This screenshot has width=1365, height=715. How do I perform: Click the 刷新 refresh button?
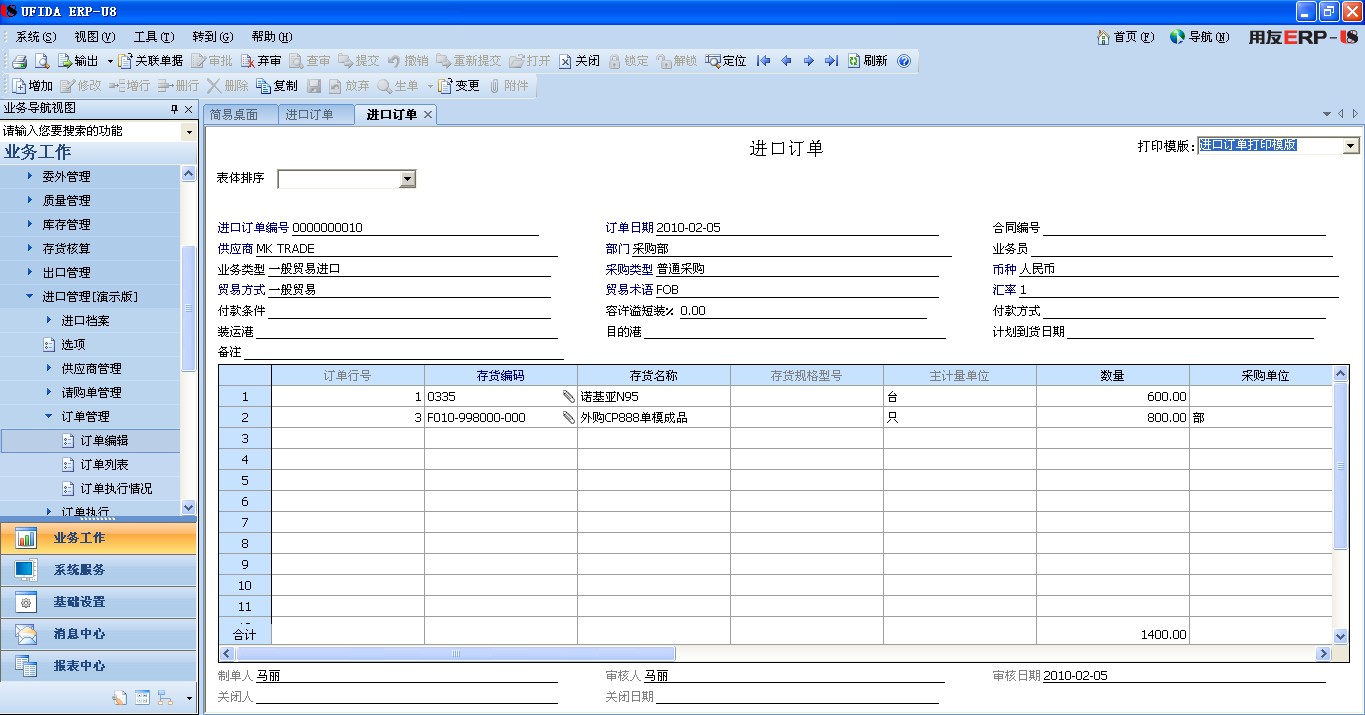[867, 61]
